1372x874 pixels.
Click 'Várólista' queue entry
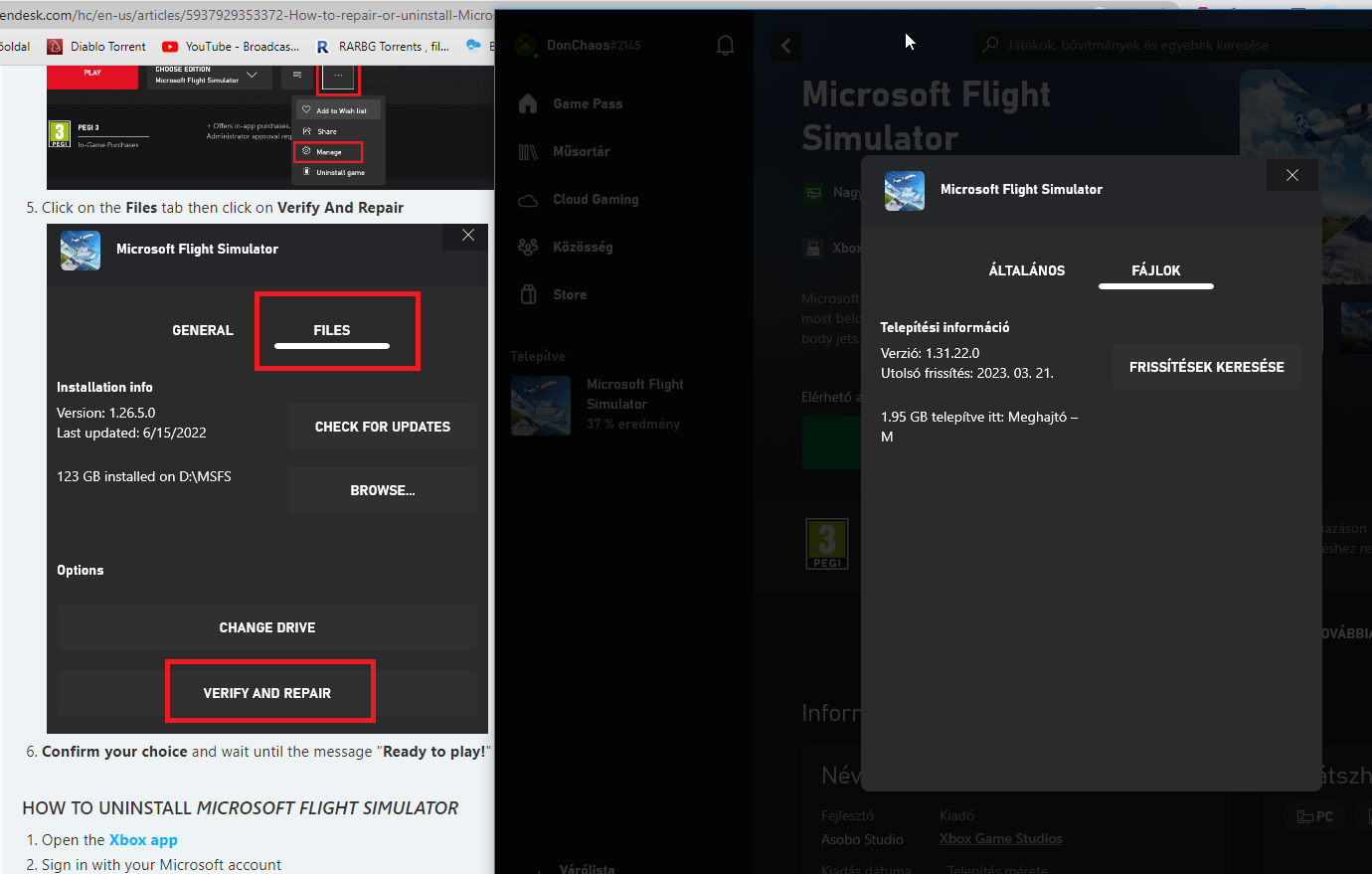[x=587, y=868]
